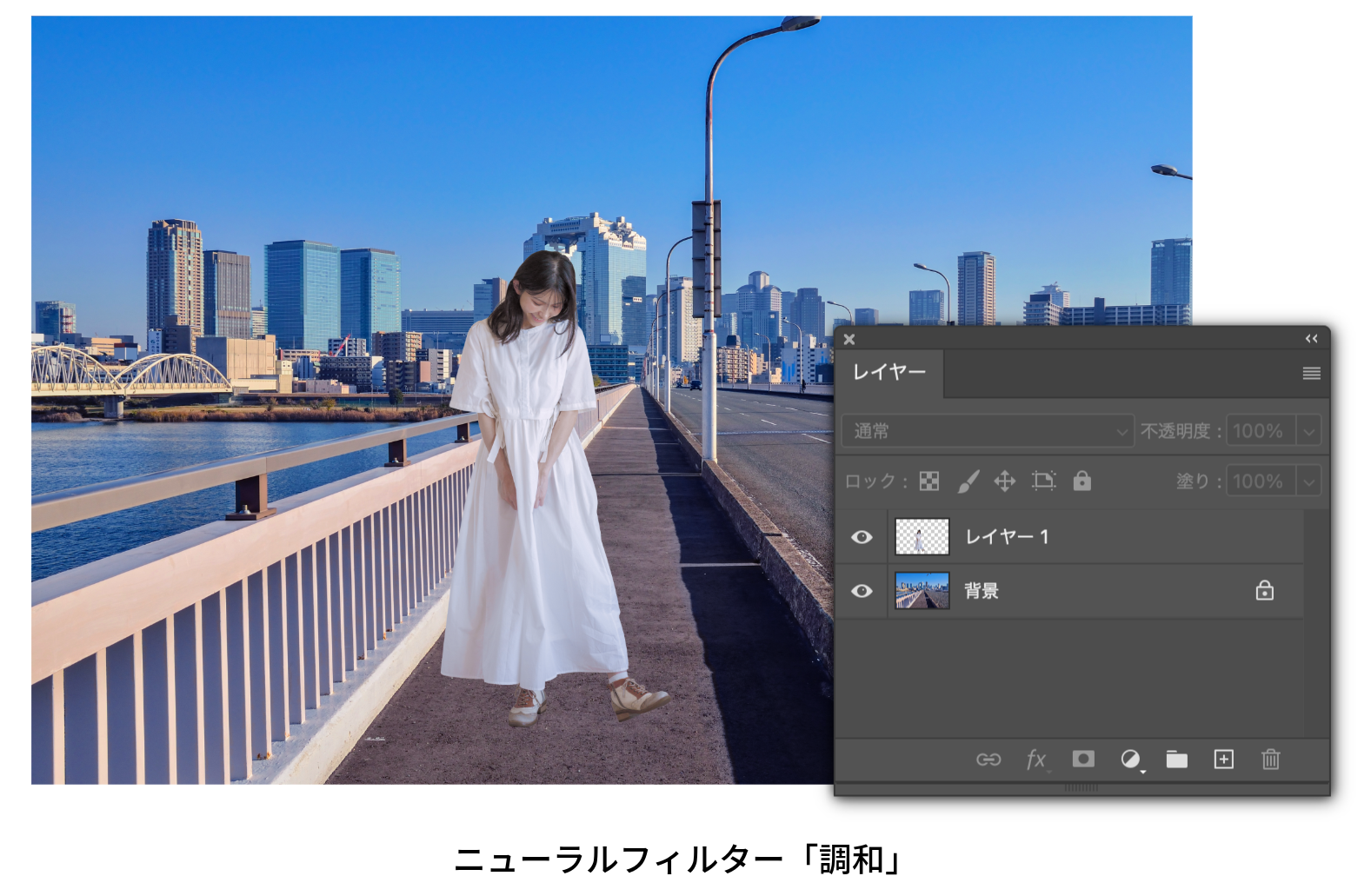Lock layer position move icon
The image size is (1371, 896).
(1005, 481)
